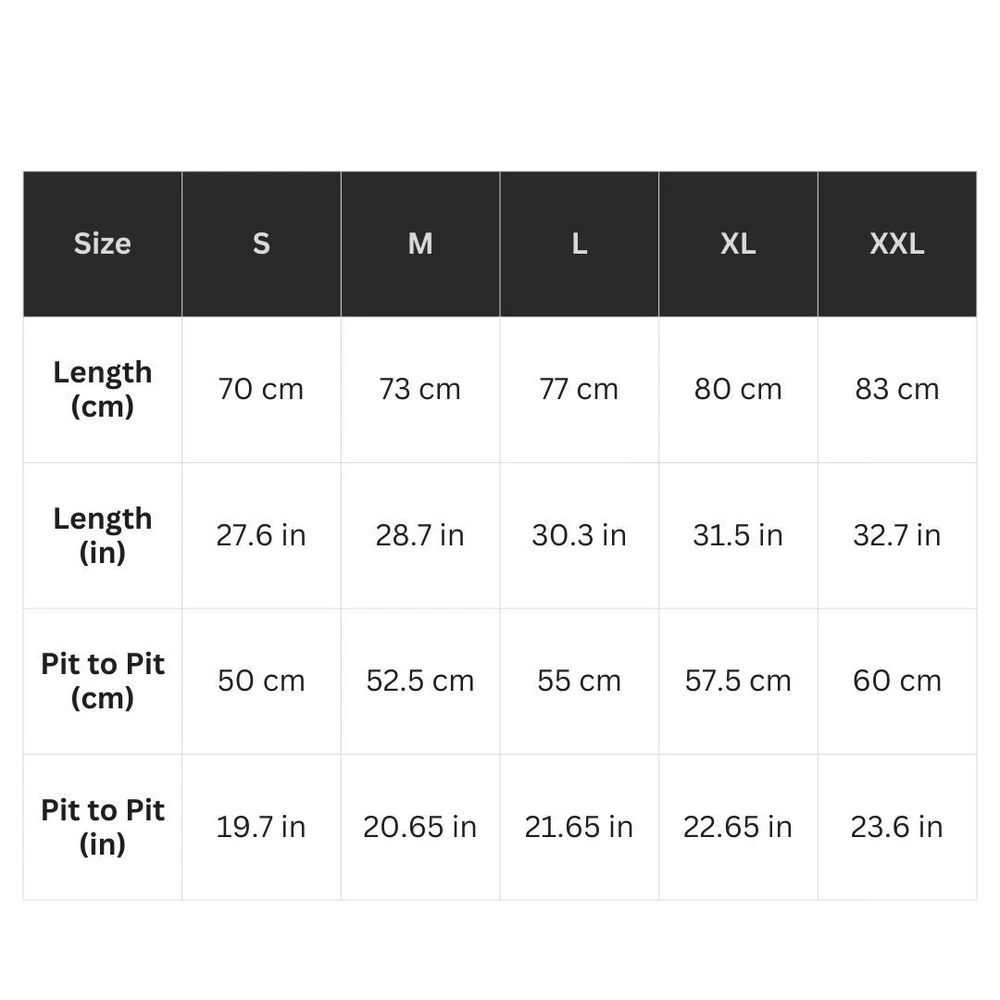Click the 19.7 in pit to pit cell
The image size is (1000, 1000).
261,827
